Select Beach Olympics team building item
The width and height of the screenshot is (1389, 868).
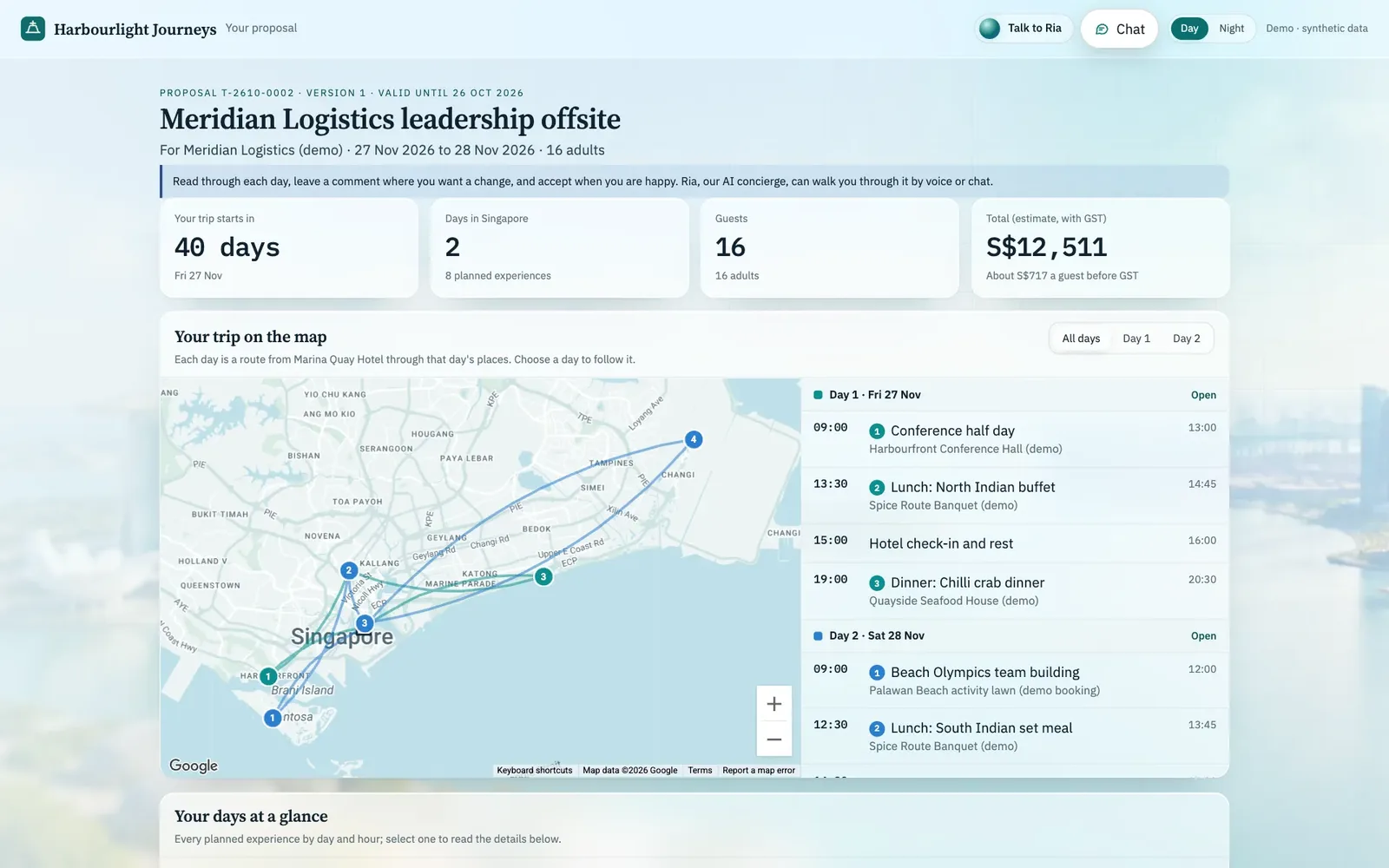(x=1014, y=681)
